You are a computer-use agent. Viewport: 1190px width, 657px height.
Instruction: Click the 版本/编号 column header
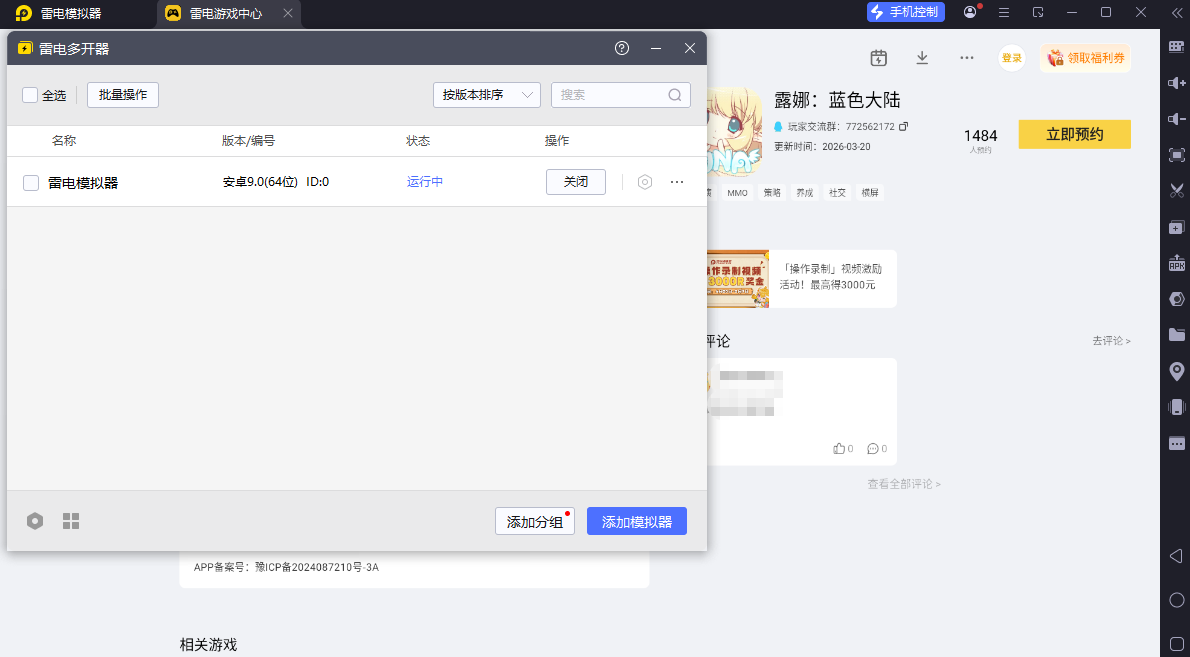click(x=248, y=141)
